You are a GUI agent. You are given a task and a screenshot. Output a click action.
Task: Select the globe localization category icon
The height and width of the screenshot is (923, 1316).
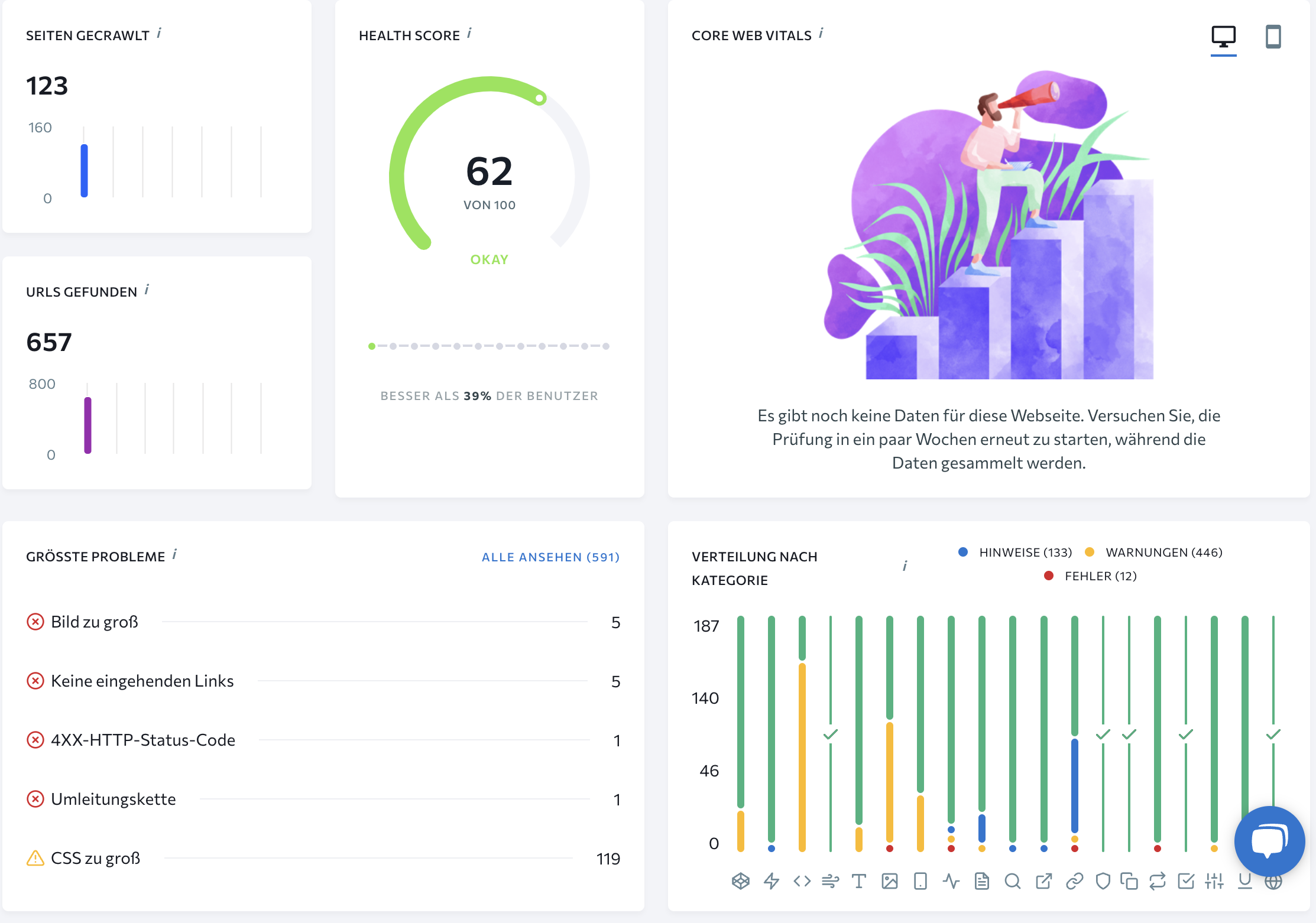pyautogui.click(x=1273, y=881)
